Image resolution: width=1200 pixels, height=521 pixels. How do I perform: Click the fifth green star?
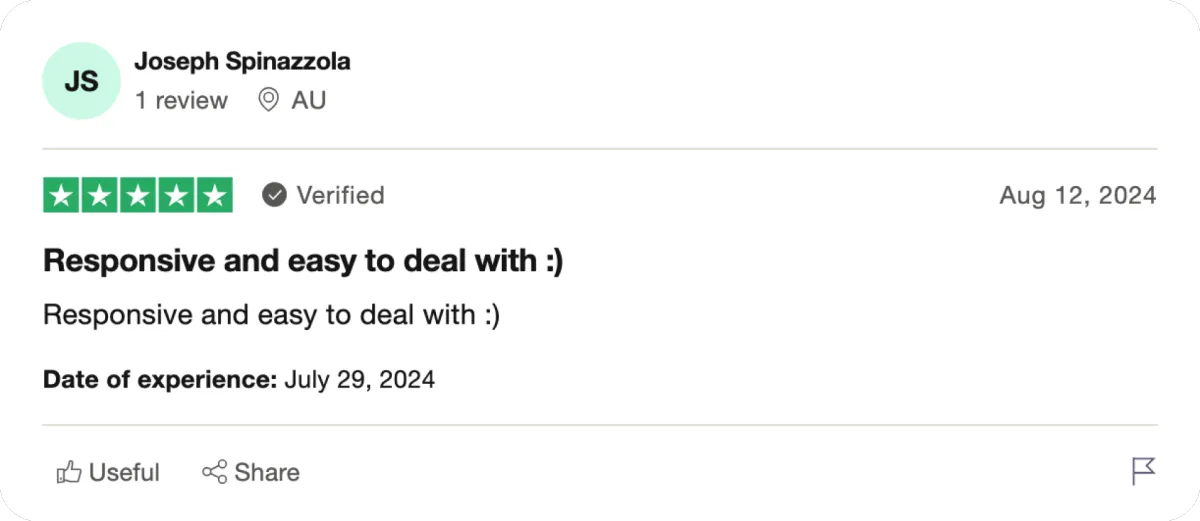pos(214,195)
